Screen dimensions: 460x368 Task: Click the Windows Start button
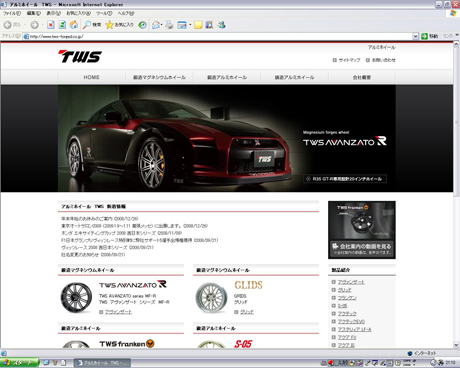pos(19,363)
